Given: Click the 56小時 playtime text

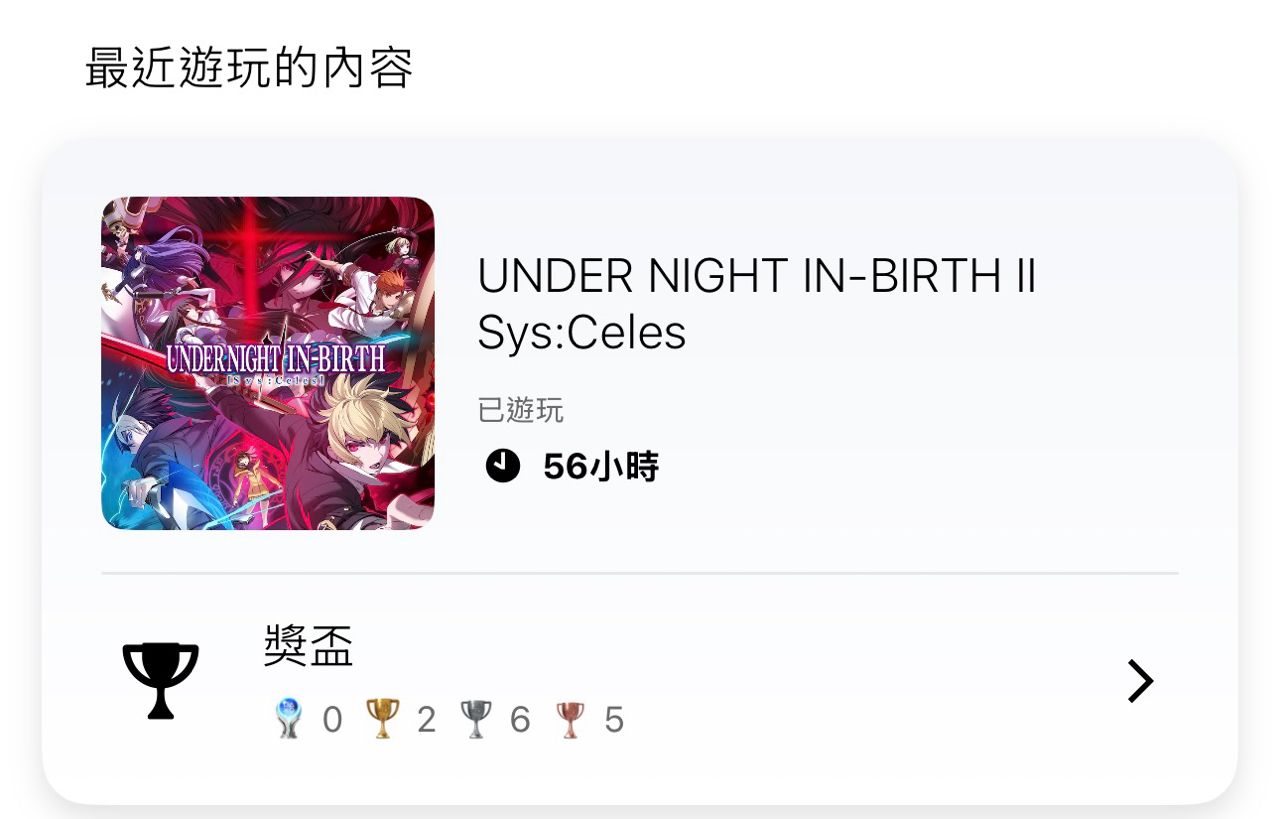Looking at the screenshot, I should pos(601,466).
